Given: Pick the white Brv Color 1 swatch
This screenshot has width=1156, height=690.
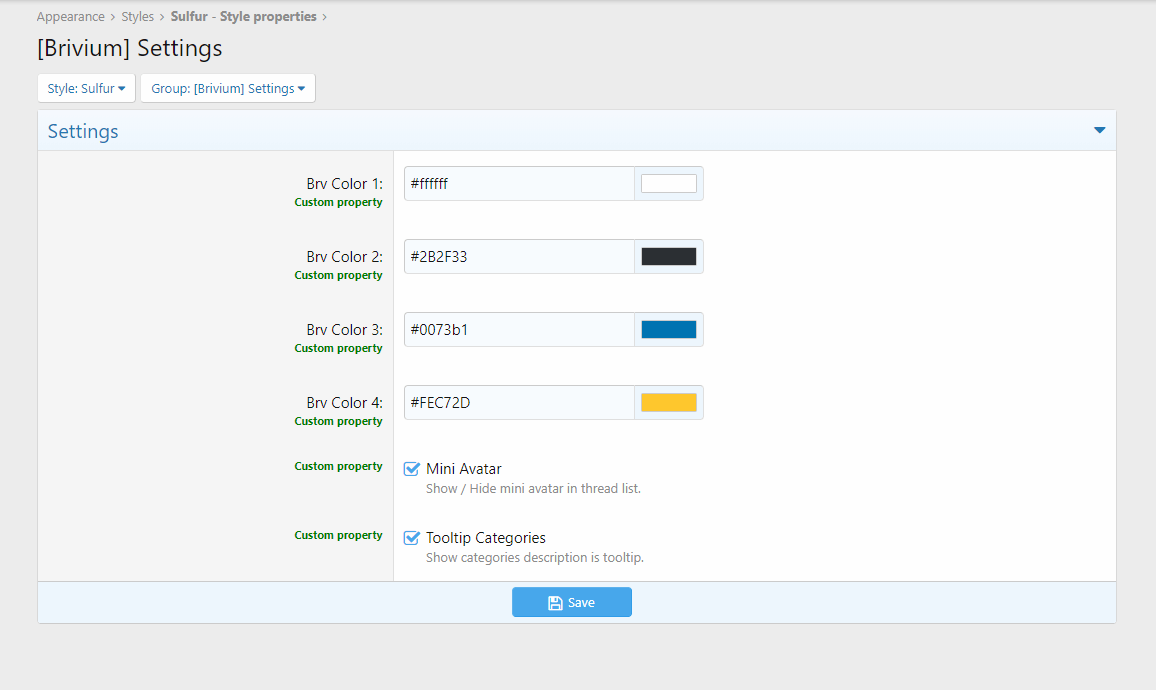Looking at the screenshot, I should [668, 184].
